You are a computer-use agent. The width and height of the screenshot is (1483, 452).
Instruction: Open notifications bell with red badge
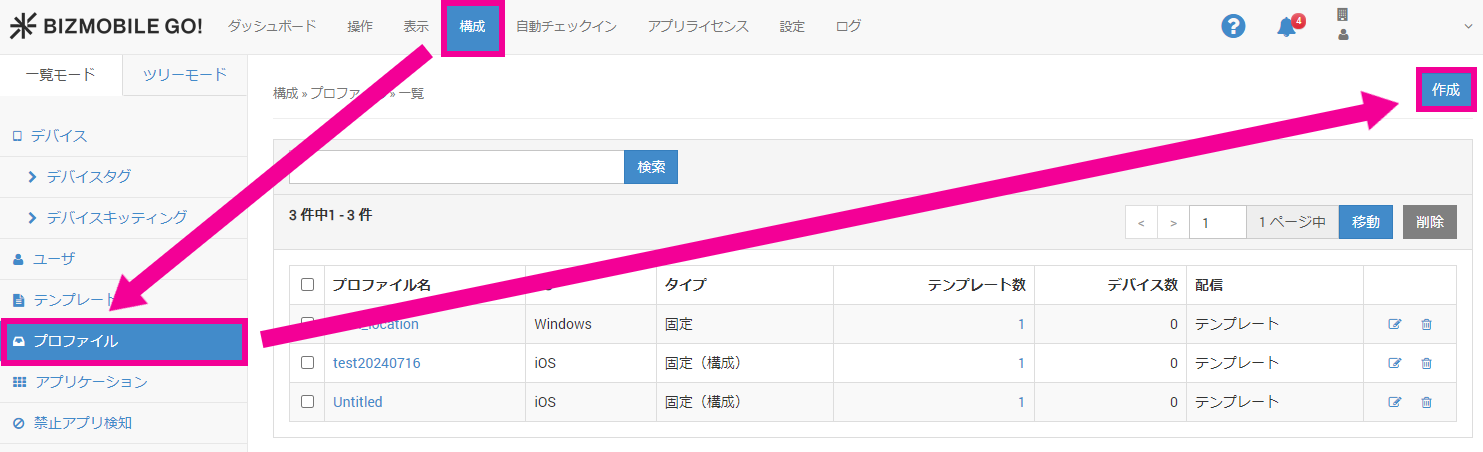tap(1288, 27)
